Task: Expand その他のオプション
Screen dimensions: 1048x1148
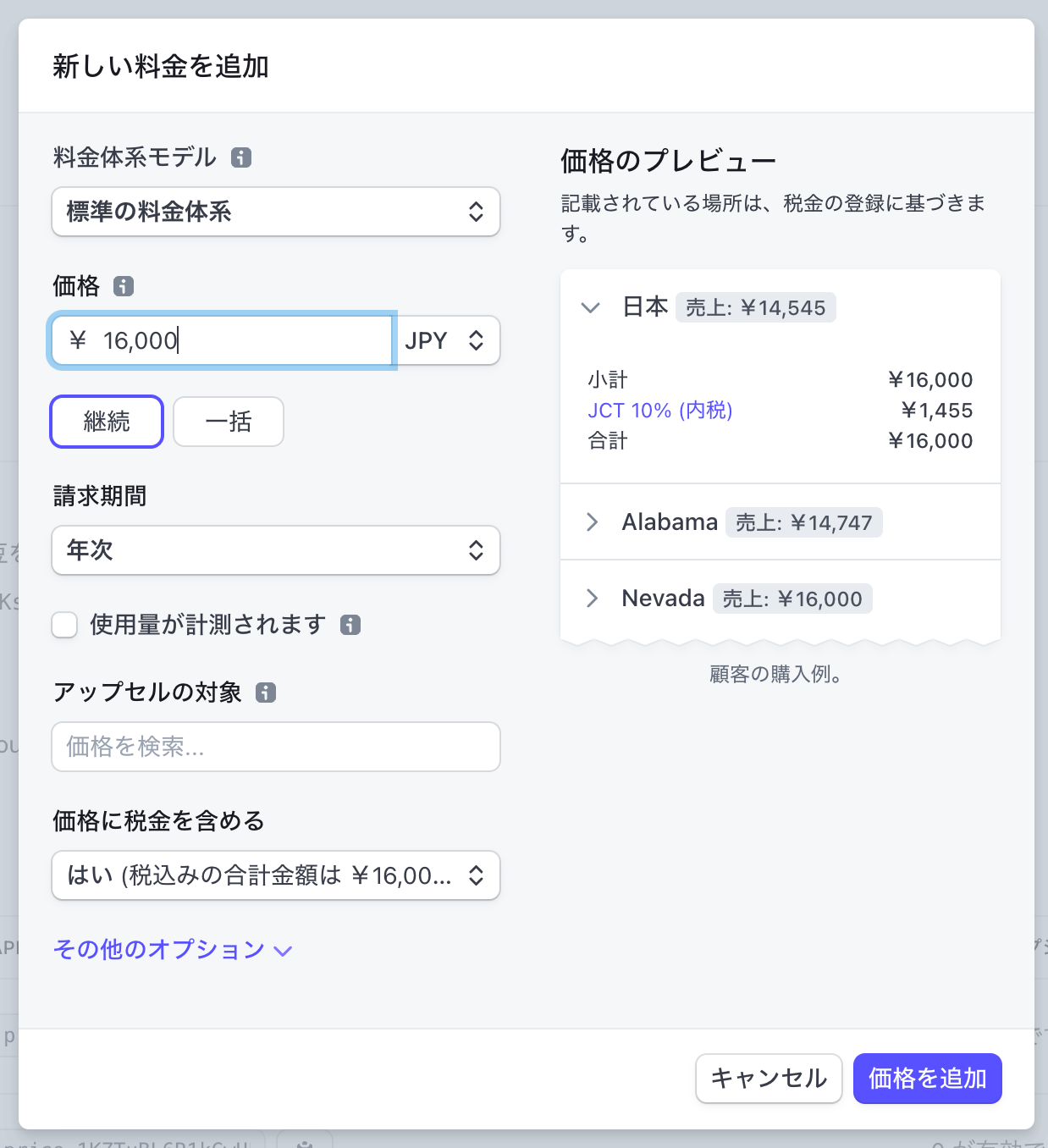Action: (172, 950)
